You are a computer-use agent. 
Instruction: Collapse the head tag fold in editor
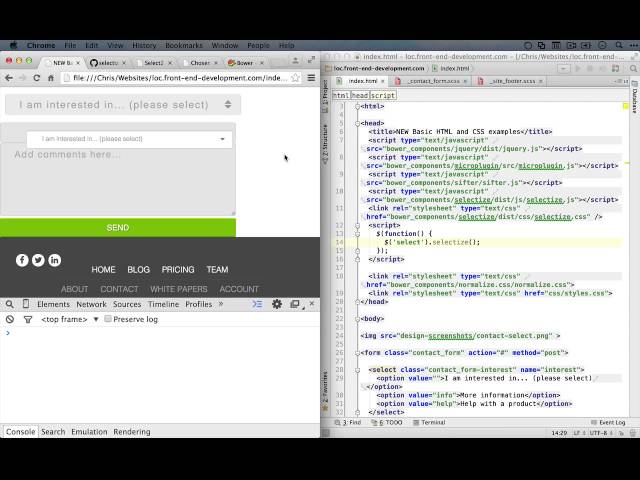point(358,123)
